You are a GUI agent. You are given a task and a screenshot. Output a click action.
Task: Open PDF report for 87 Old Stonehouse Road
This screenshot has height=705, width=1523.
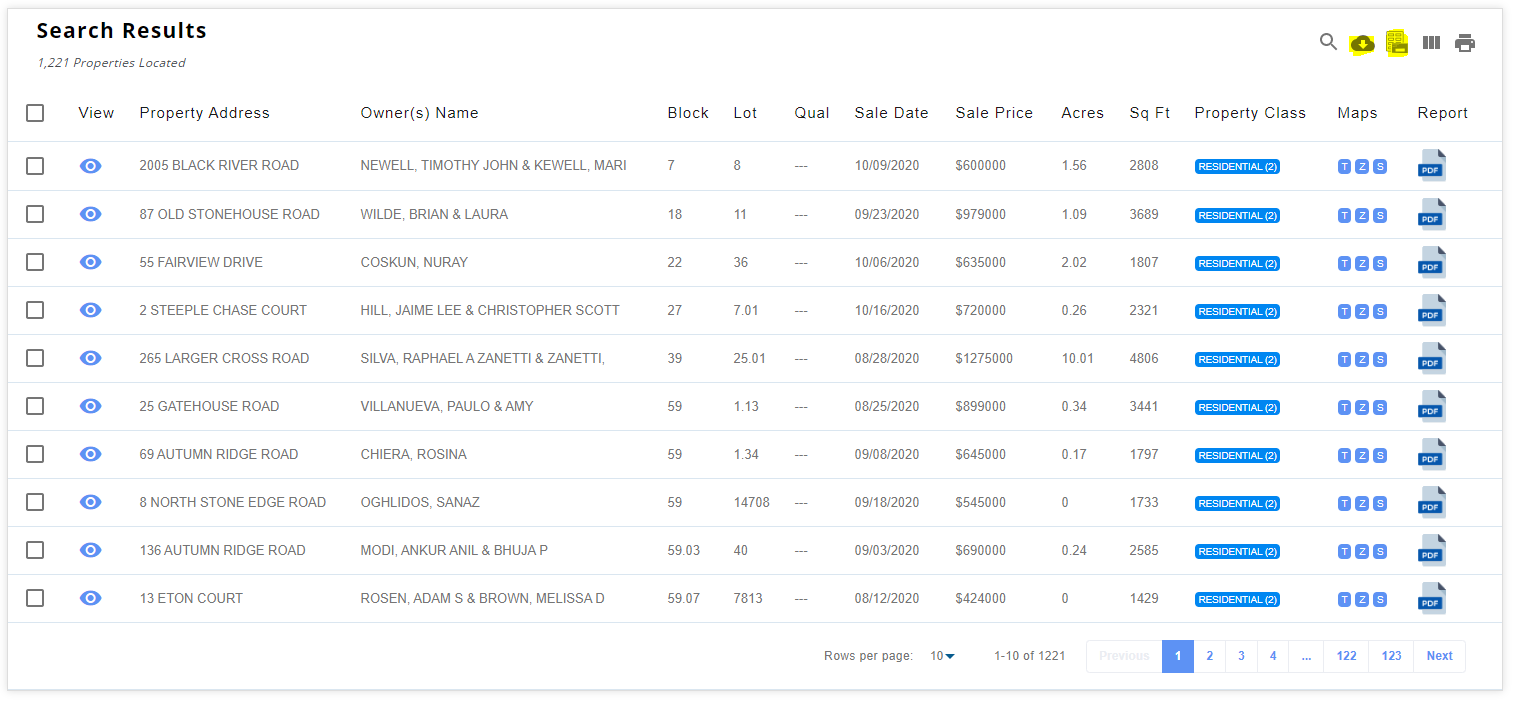[1431, 214]
